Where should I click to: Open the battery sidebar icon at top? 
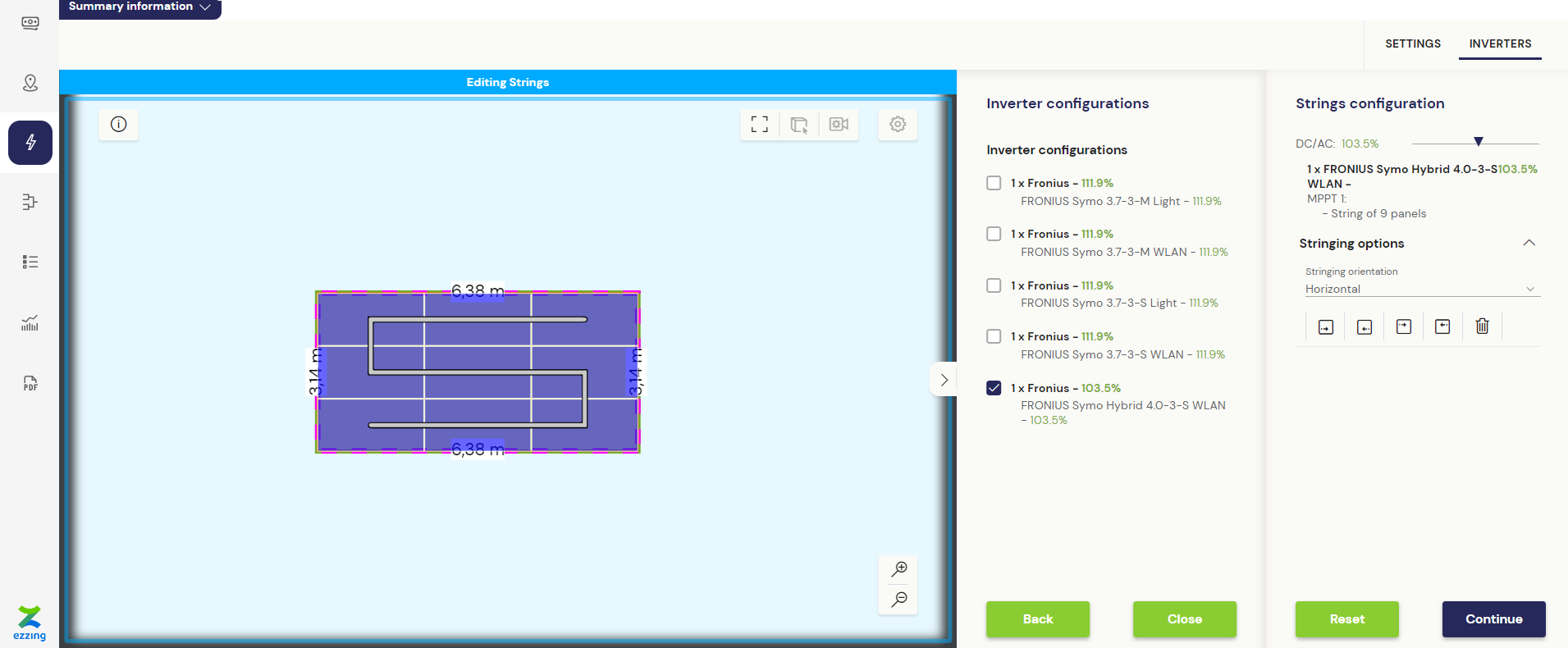coord(30,23)
